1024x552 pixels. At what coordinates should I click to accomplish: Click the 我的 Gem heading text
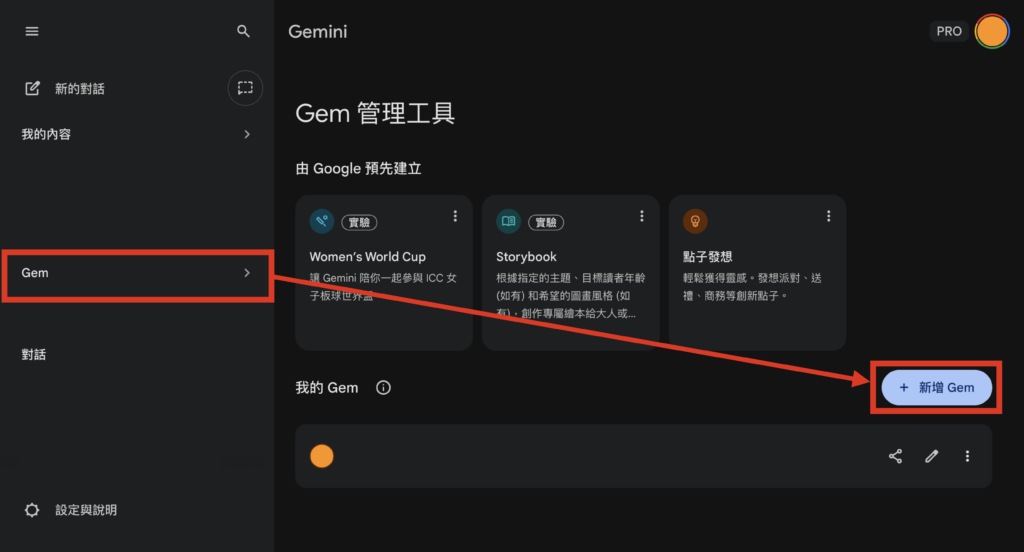click(x=327, y=388)
